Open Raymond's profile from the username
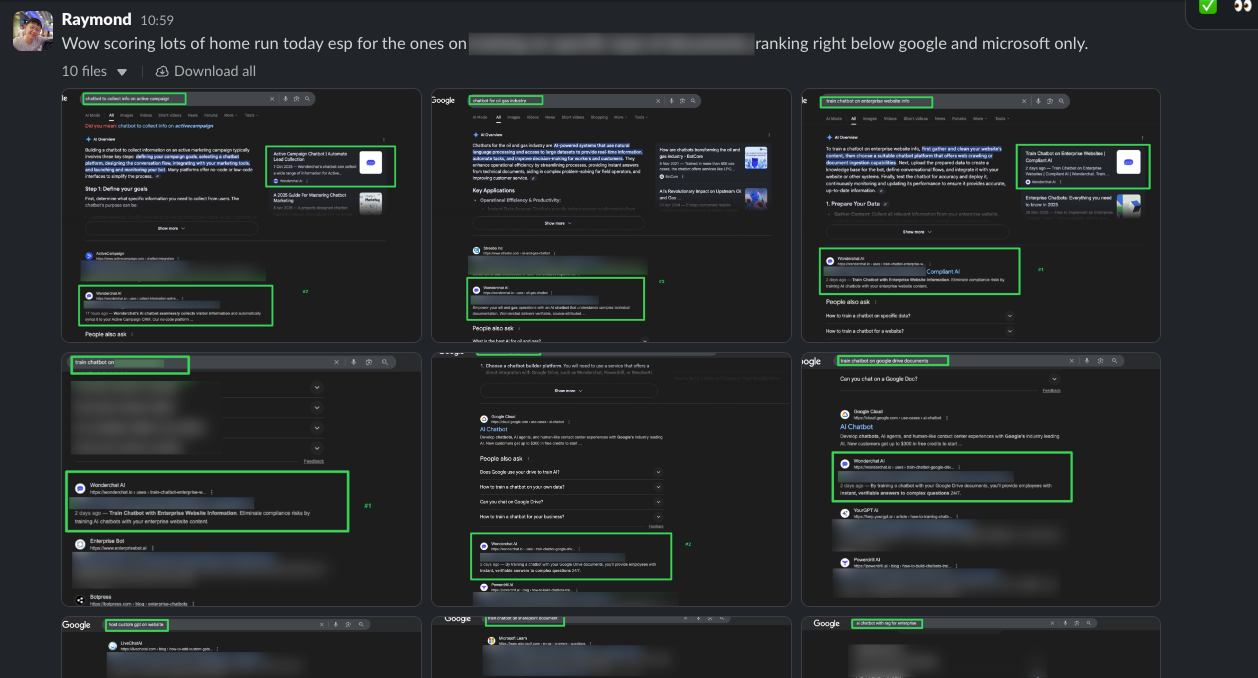Viewport: 1258px width, 678px height. coord(96,20)
